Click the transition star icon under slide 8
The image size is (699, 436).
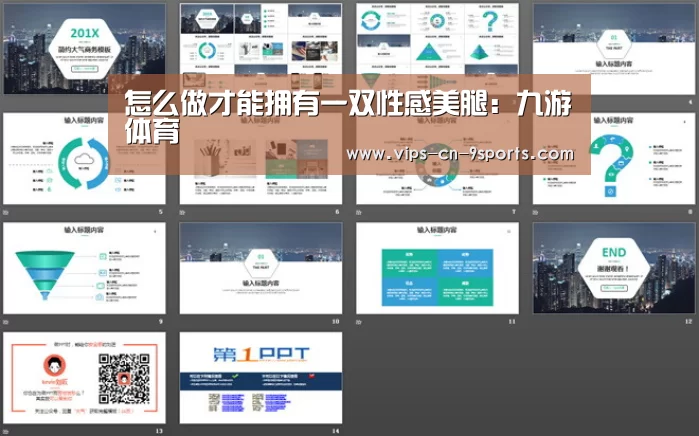(535, 212)
